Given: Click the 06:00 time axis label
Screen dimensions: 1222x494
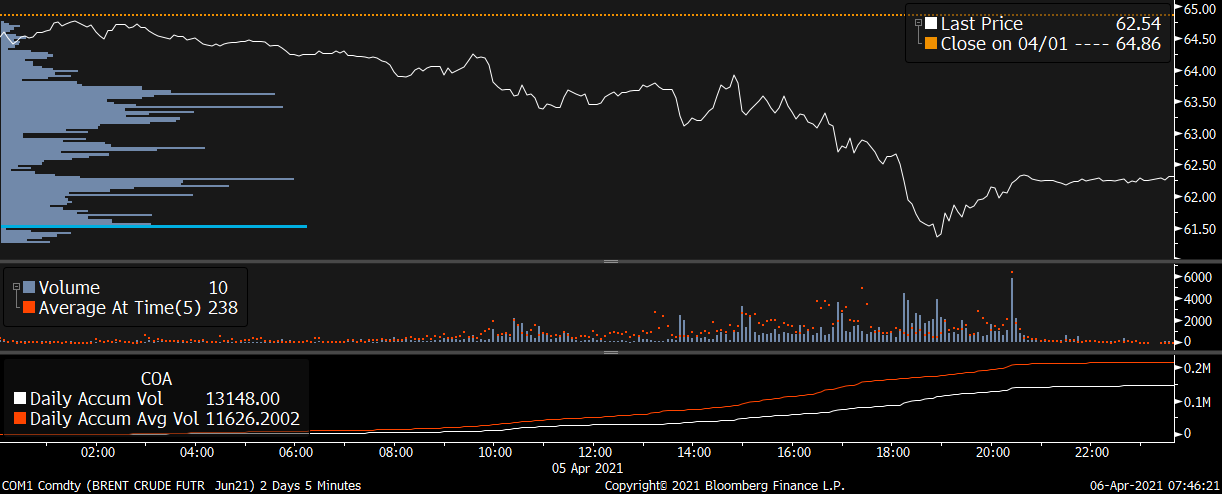Looking at the screenshot, I should 296,452.
